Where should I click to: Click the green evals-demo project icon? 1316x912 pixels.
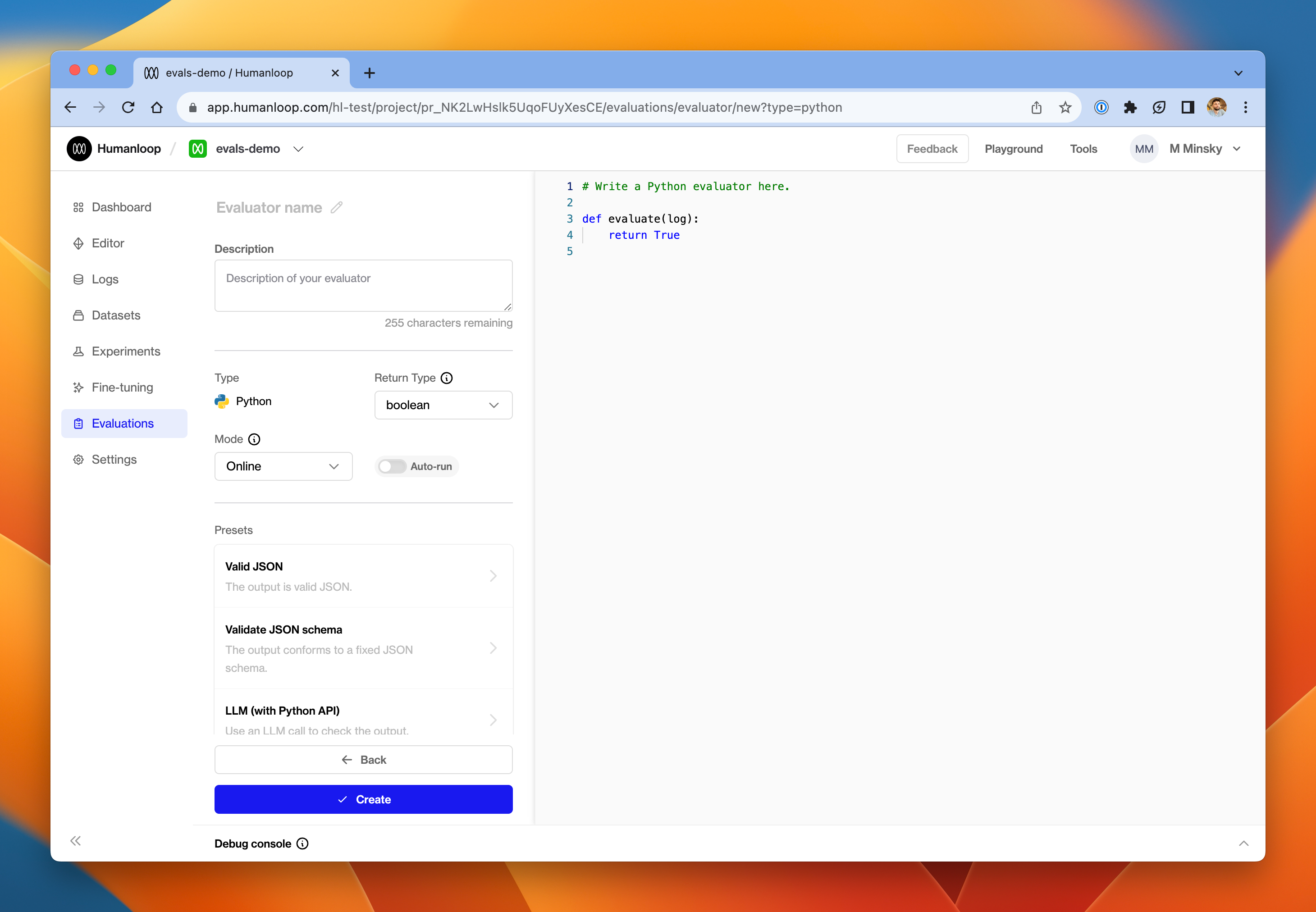click(x=198, y=149)
